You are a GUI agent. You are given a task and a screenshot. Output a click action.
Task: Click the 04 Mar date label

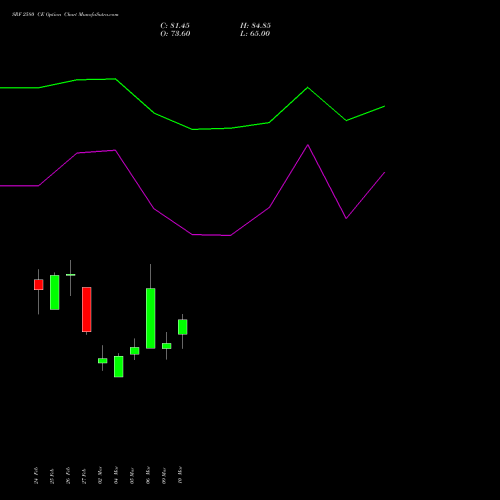coord(116,475)
